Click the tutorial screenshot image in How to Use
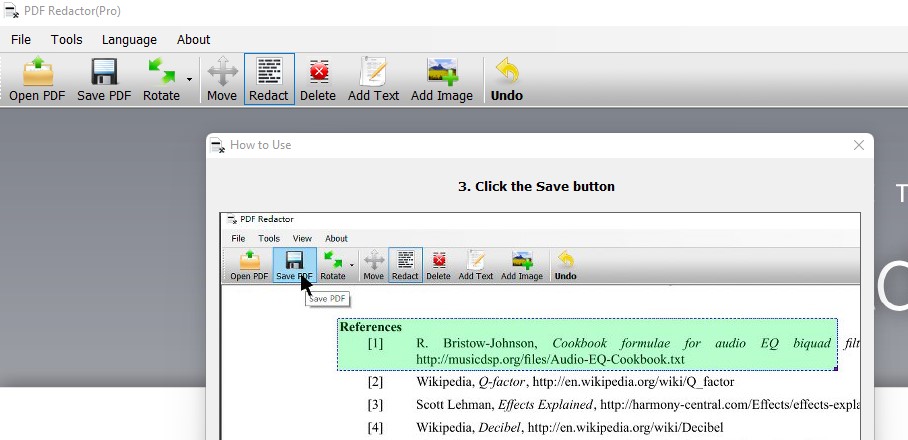908x440 pixels. click(x=540, y=326)
